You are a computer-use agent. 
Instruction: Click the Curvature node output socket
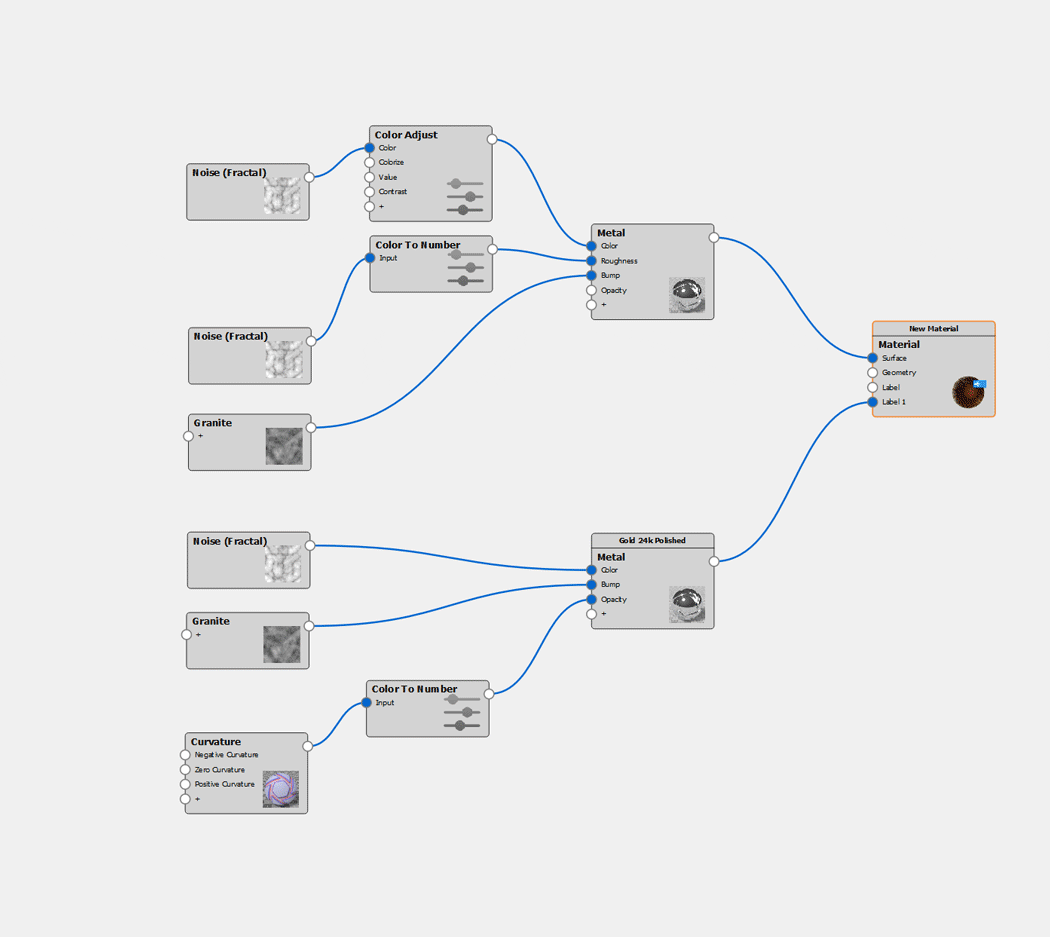[x=307, y=746]
